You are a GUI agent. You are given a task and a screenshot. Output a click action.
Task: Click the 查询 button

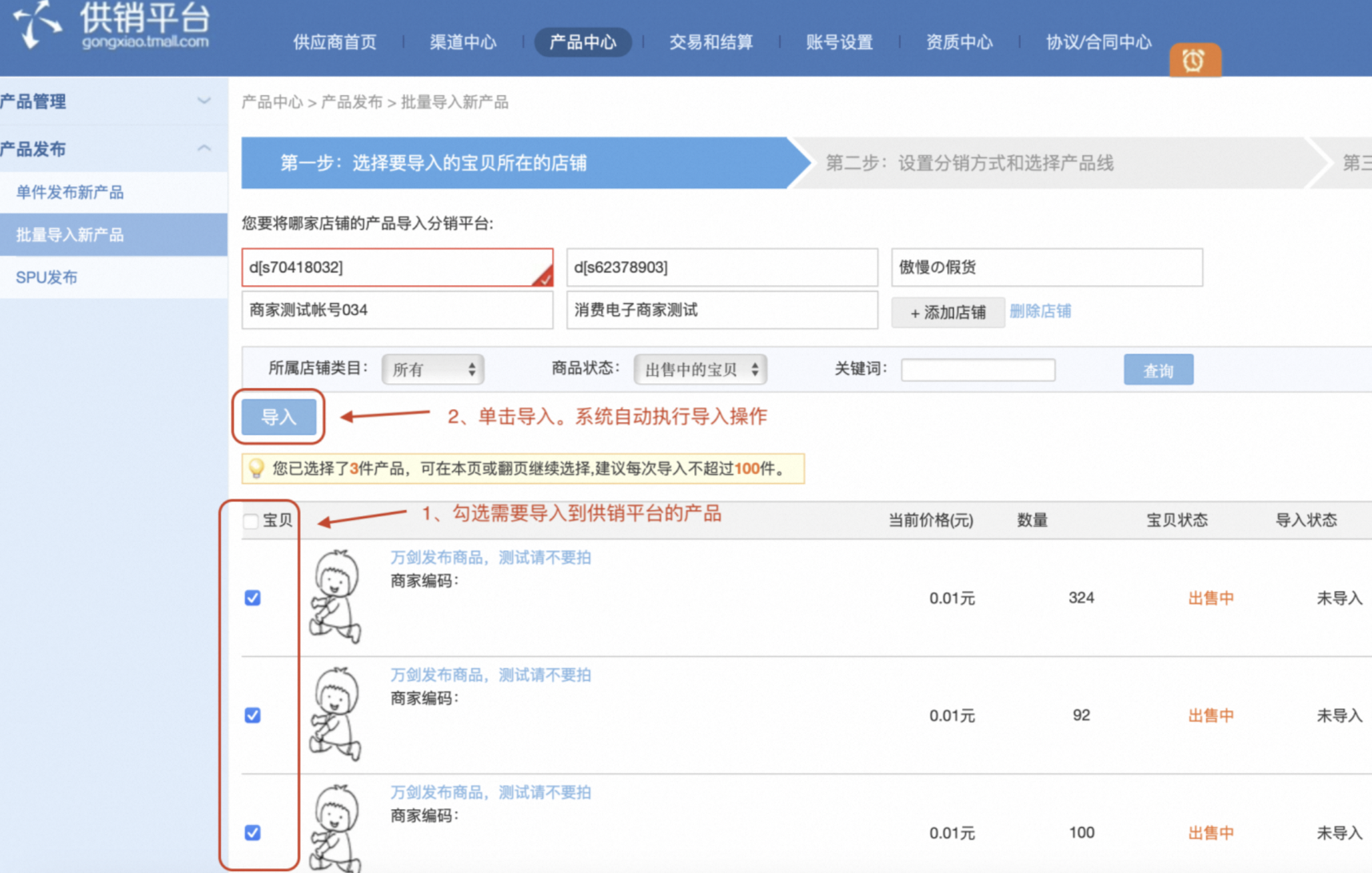[1158, 370]
